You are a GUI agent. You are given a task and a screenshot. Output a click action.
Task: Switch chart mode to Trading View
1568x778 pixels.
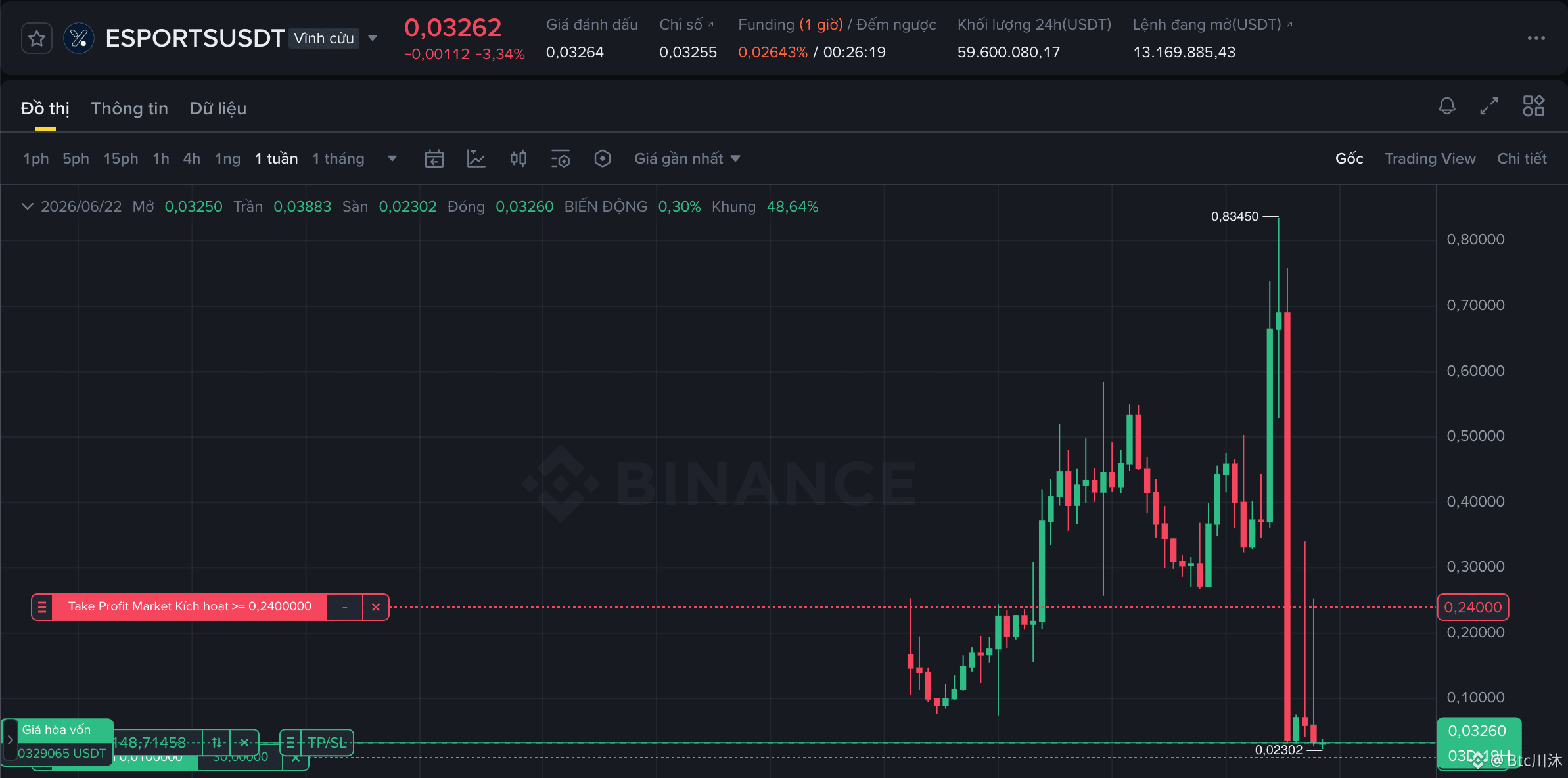tap(1430, 158)
